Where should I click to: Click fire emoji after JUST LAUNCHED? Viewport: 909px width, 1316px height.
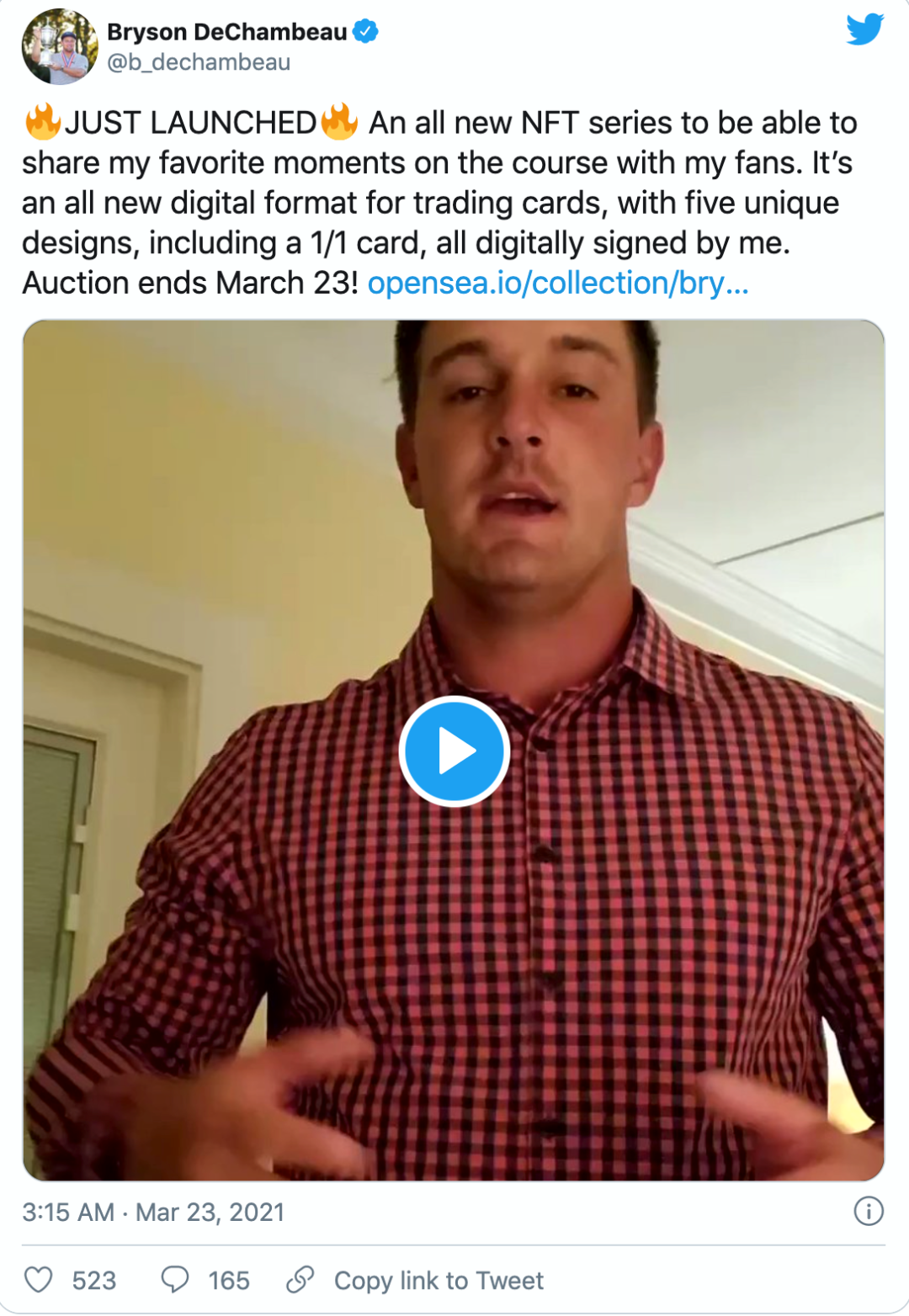pos(339,121)
